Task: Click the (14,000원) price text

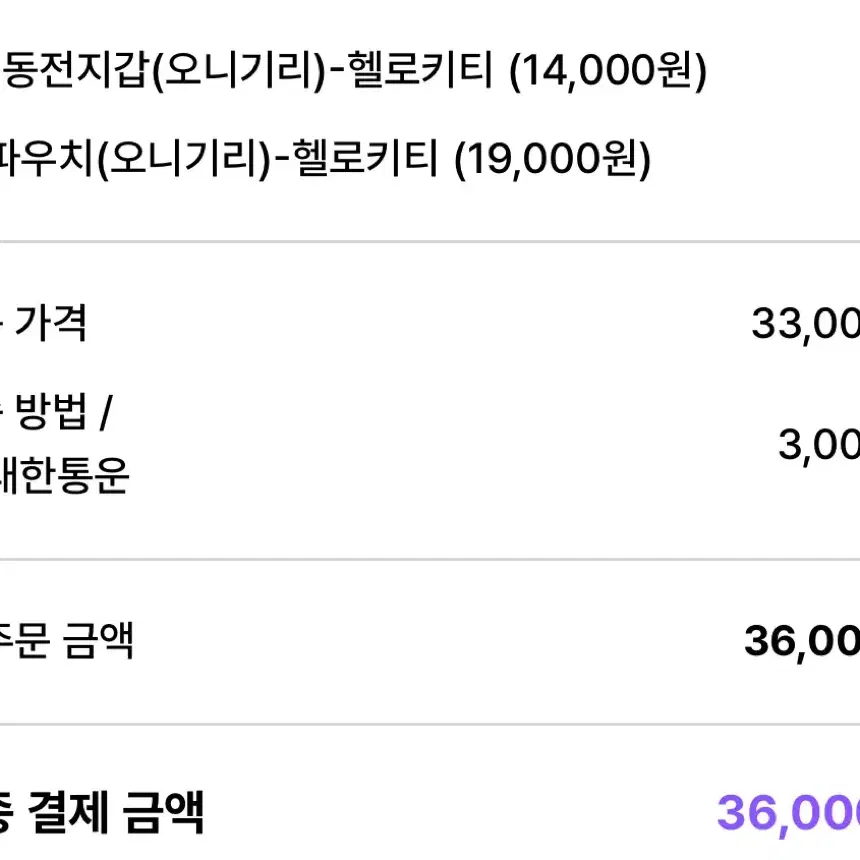Action: point(608,71)
